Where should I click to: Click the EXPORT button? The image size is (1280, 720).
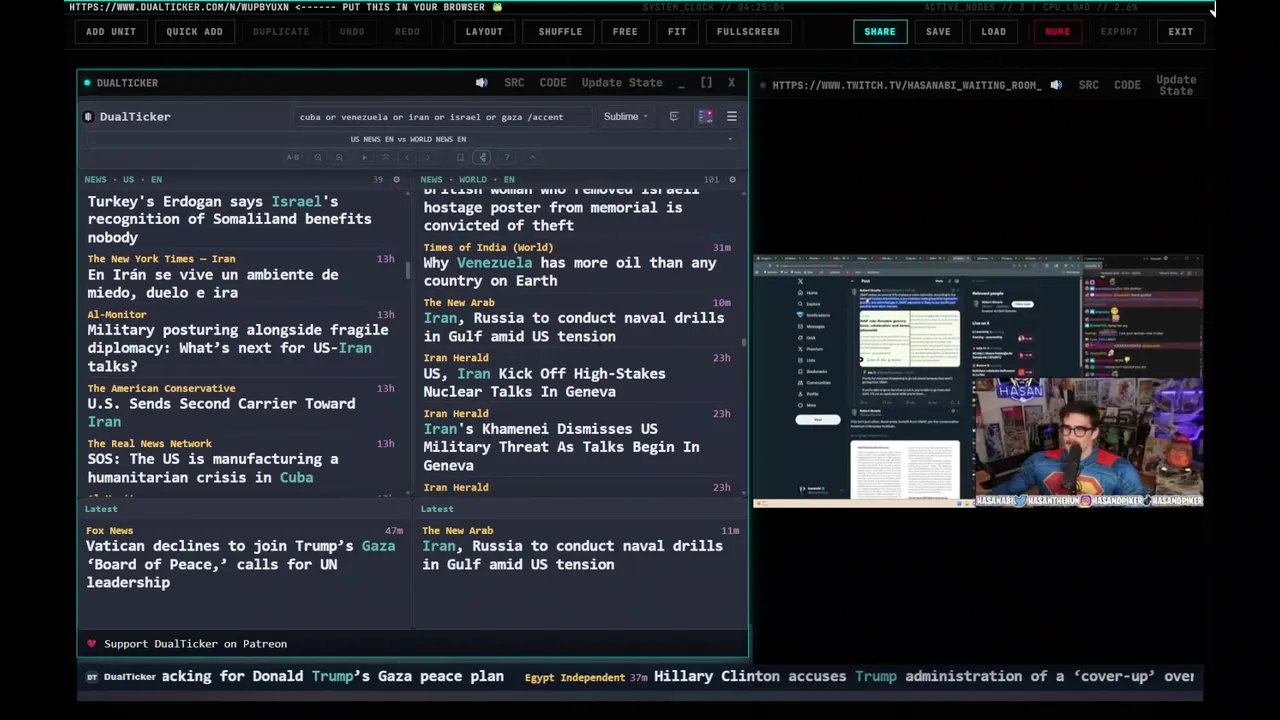point(1119,31)
